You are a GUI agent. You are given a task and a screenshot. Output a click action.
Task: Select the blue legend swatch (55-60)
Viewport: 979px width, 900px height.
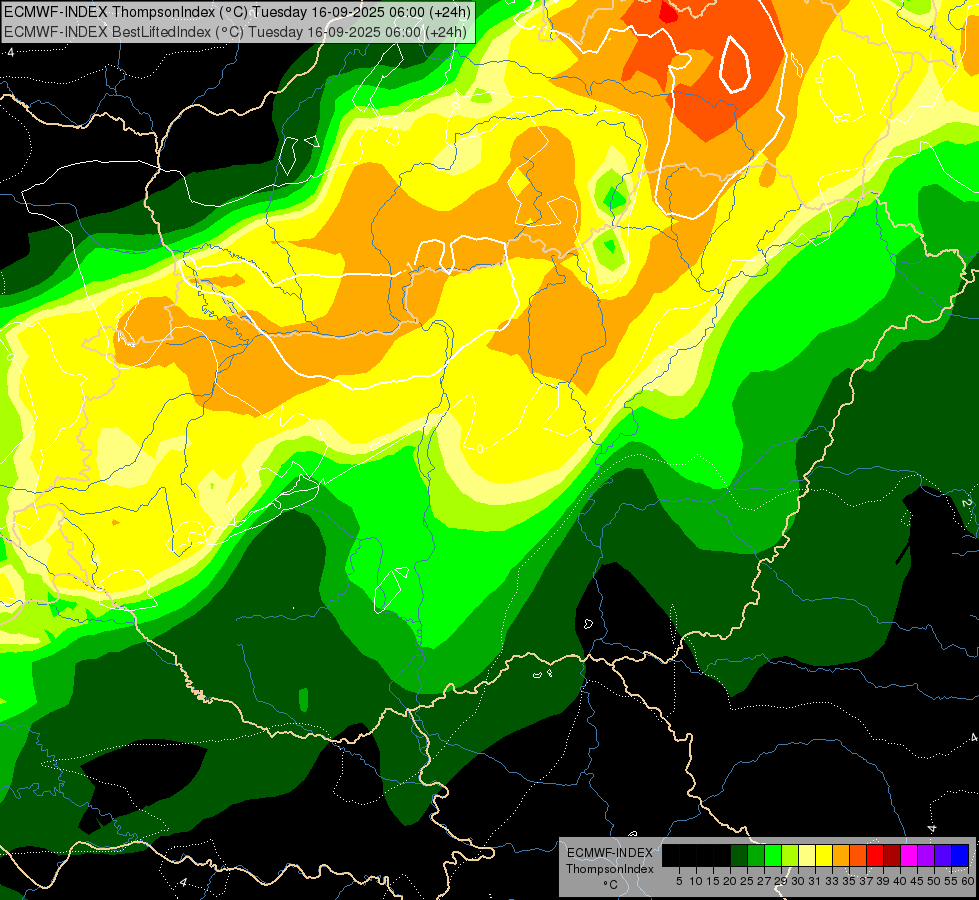pos(960,855)
